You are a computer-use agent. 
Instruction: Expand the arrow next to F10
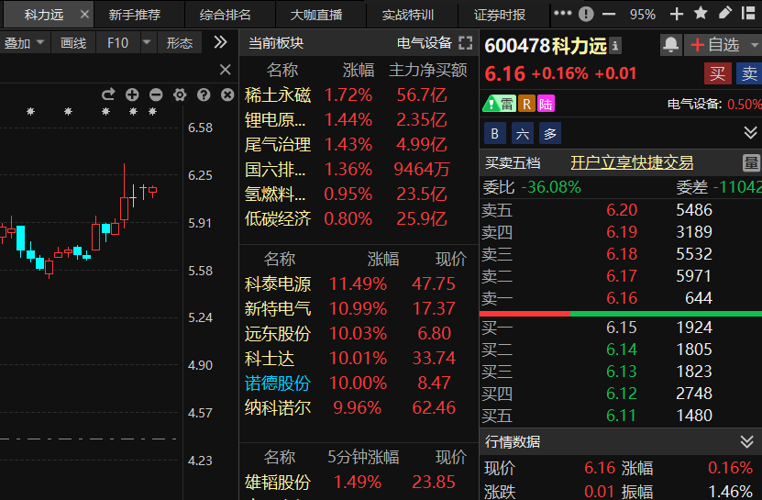147,43
